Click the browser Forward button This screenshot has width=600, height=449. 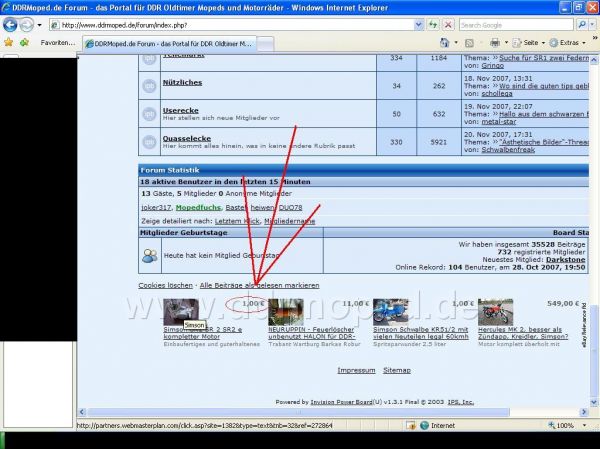point(27,24)
